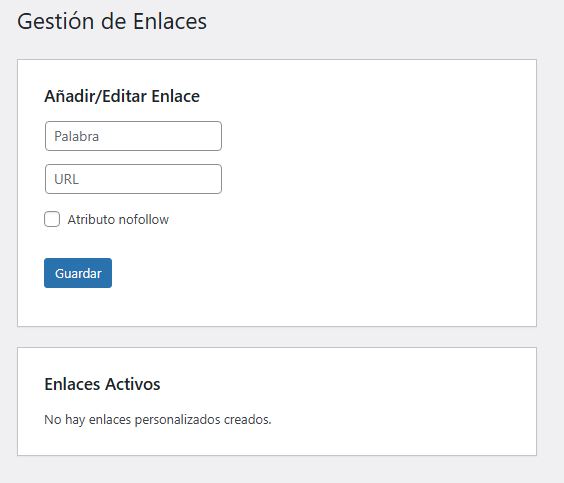The image size is (564, 483).
Task: Place cursor in the keyword Palabra box
Action: click(x=133, y=136)
